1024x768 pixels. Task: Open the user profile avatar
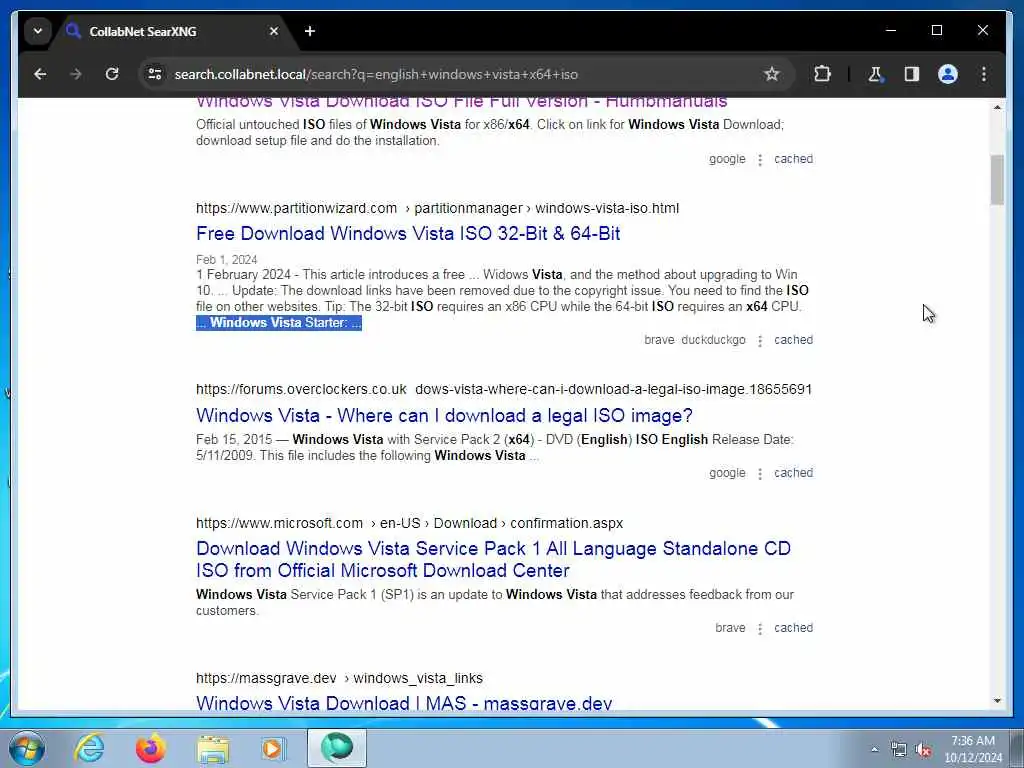click(948, 74)
